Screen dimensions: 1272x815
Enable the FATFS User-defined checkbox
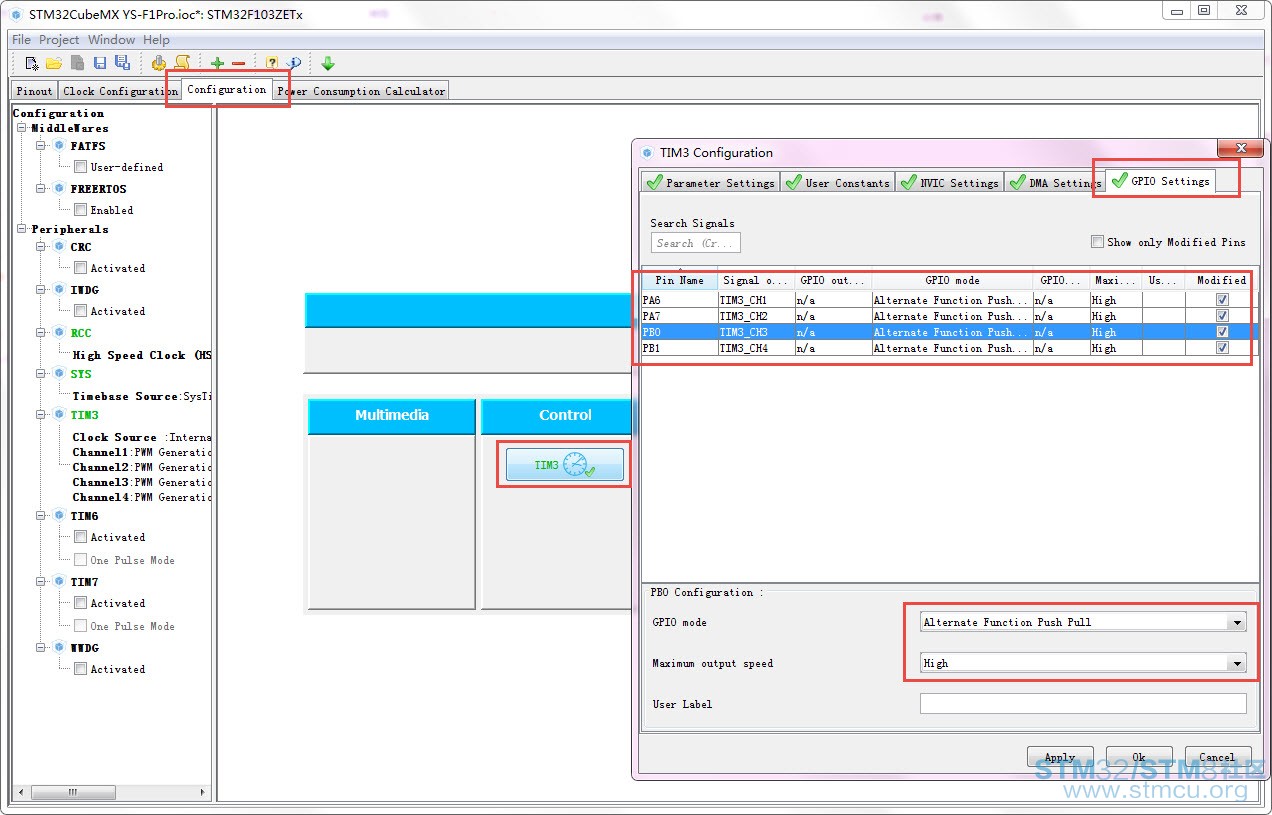click(81, 167)
